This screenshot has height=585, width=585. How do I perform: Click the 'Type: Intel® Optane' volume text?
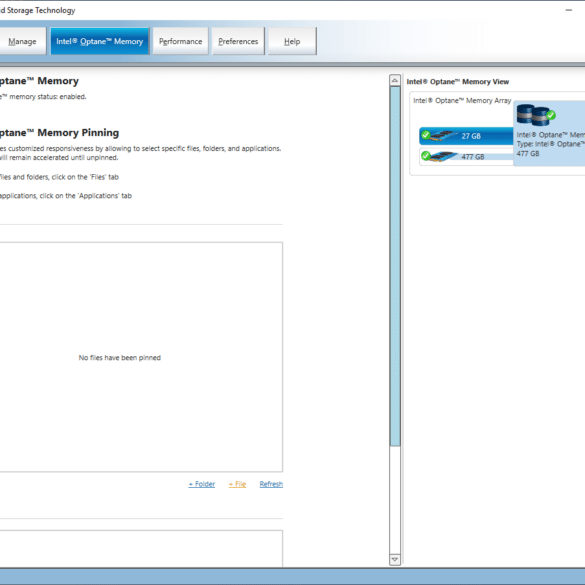point(551,144)
